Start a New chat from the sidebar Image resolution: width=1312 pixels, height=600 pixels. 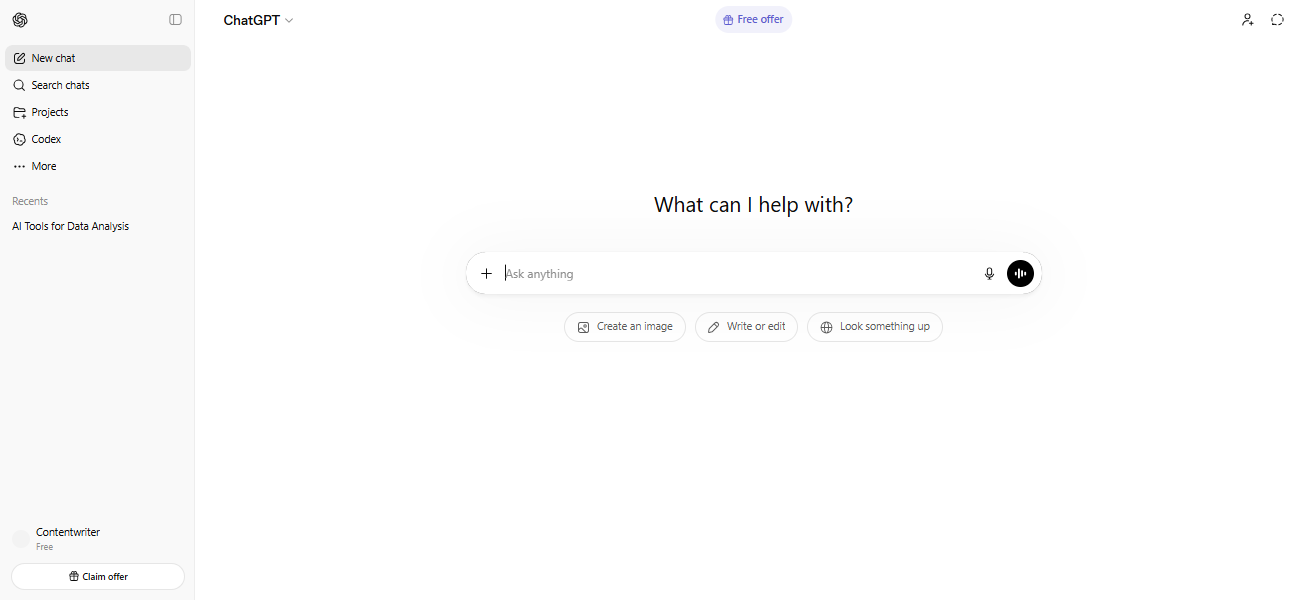click(x=98, y=58)
